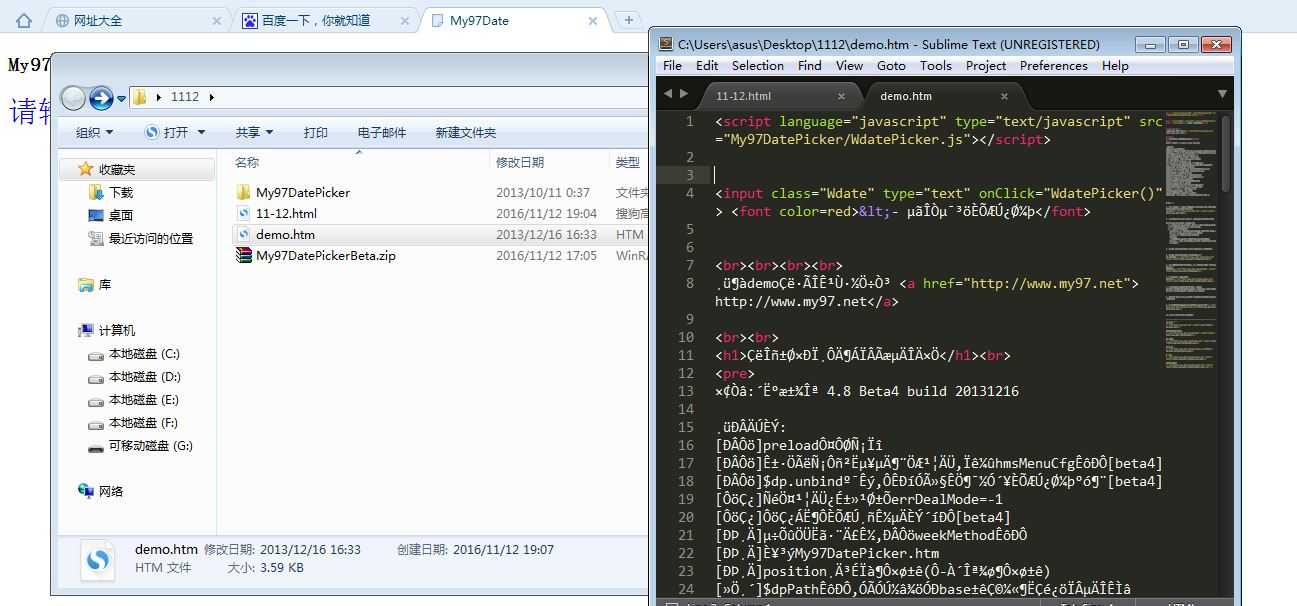Screen dimensions: 1297x606
Task: Click 电子邮件 in Explorer toolbar
Action: 382,132
